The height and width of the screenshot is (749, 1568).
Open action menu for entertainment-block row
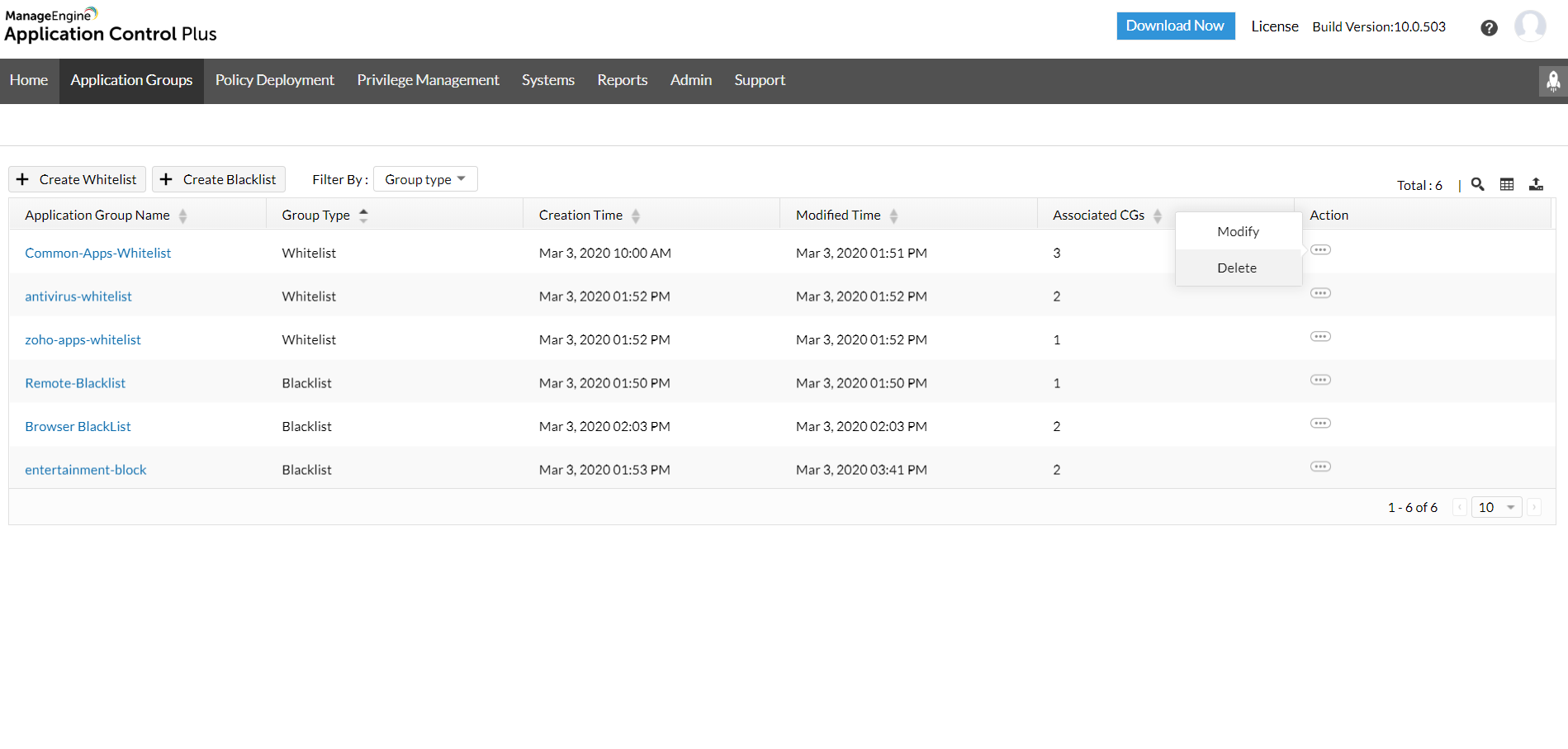(1320, 467)
